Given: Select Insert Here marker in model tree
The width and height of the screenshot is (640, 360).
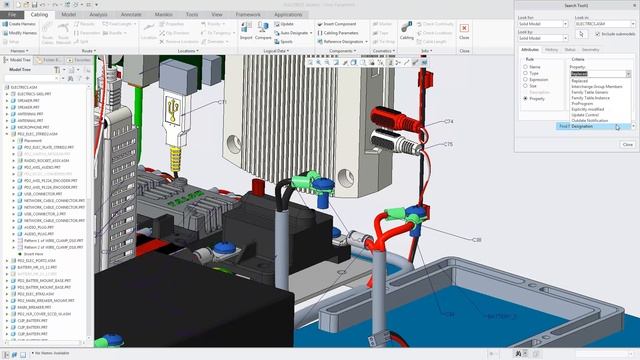Looking at the screenshot, I should click(33, 254).
